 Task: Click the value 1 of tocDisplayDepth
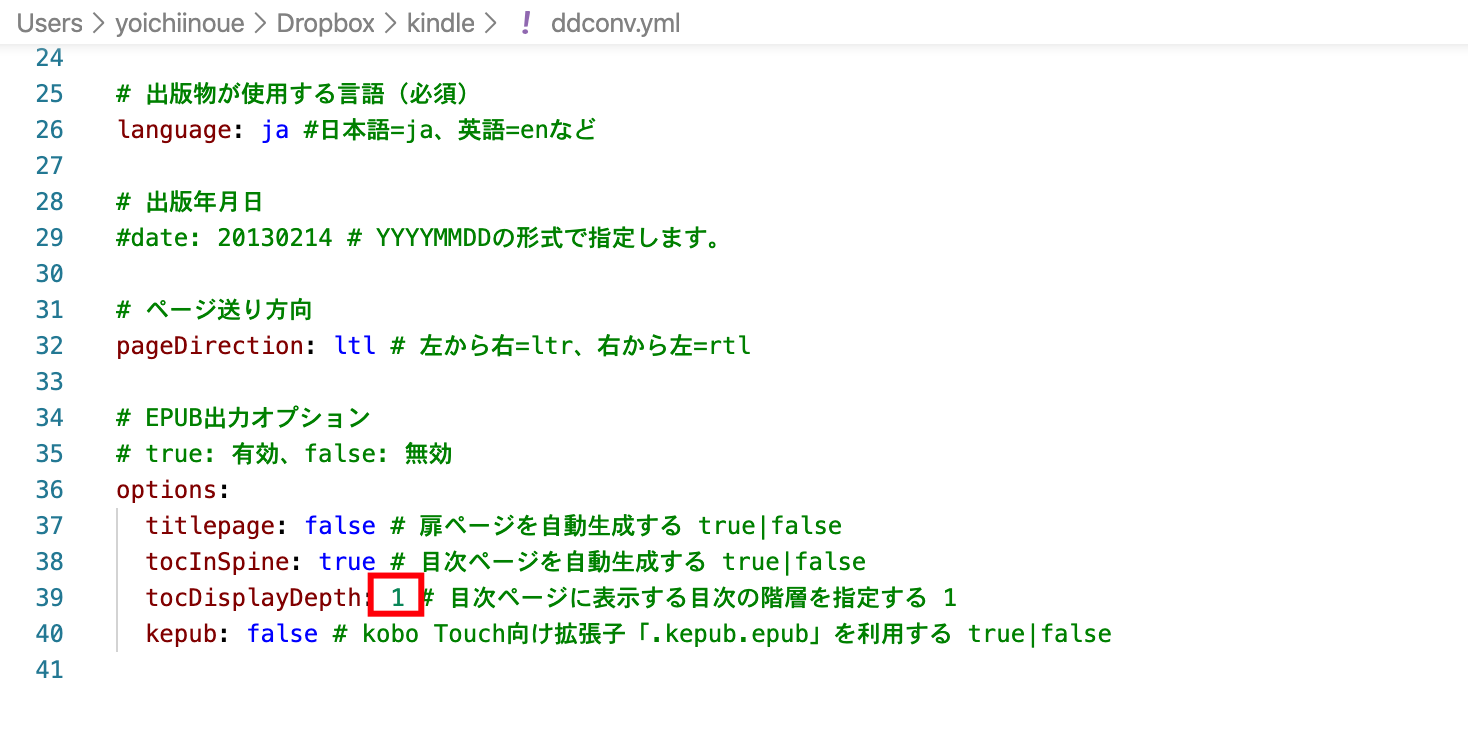397,597
